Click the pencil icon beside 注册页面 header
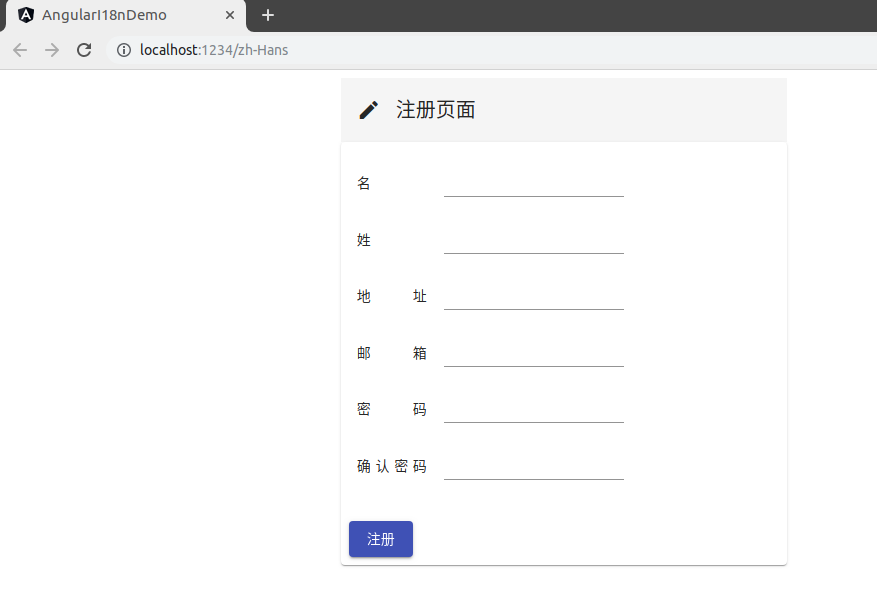 [x=369, y=109]
